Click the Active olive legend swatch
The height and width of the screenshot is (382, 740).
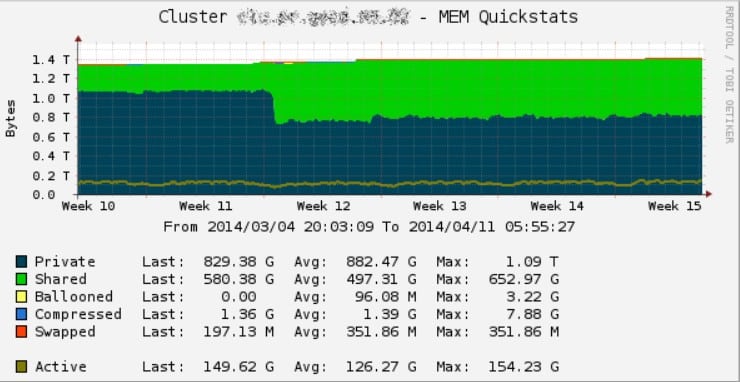21,366
